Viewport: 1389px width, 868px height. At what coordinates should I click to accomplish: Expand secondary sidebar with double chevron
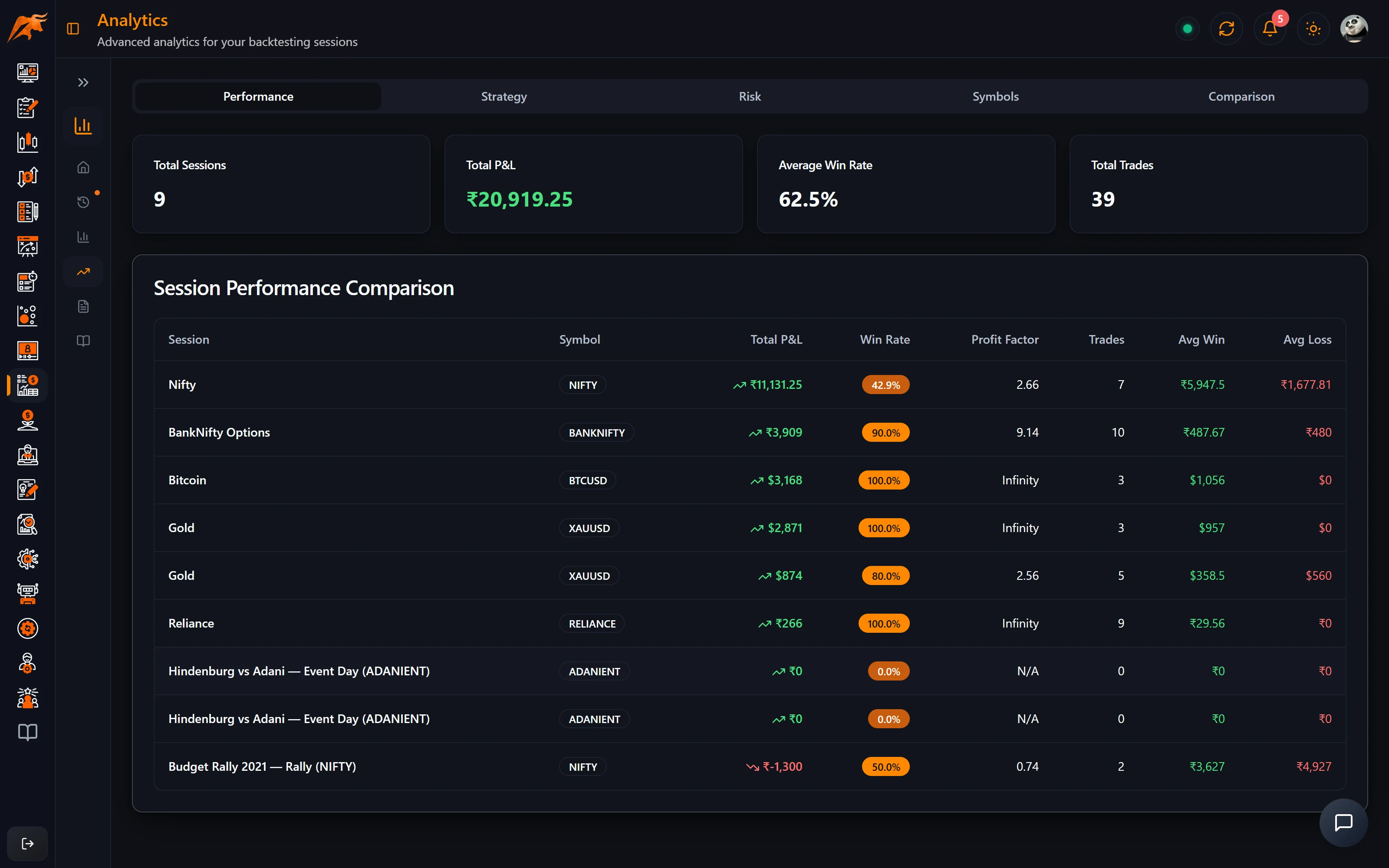click(83, 82)
